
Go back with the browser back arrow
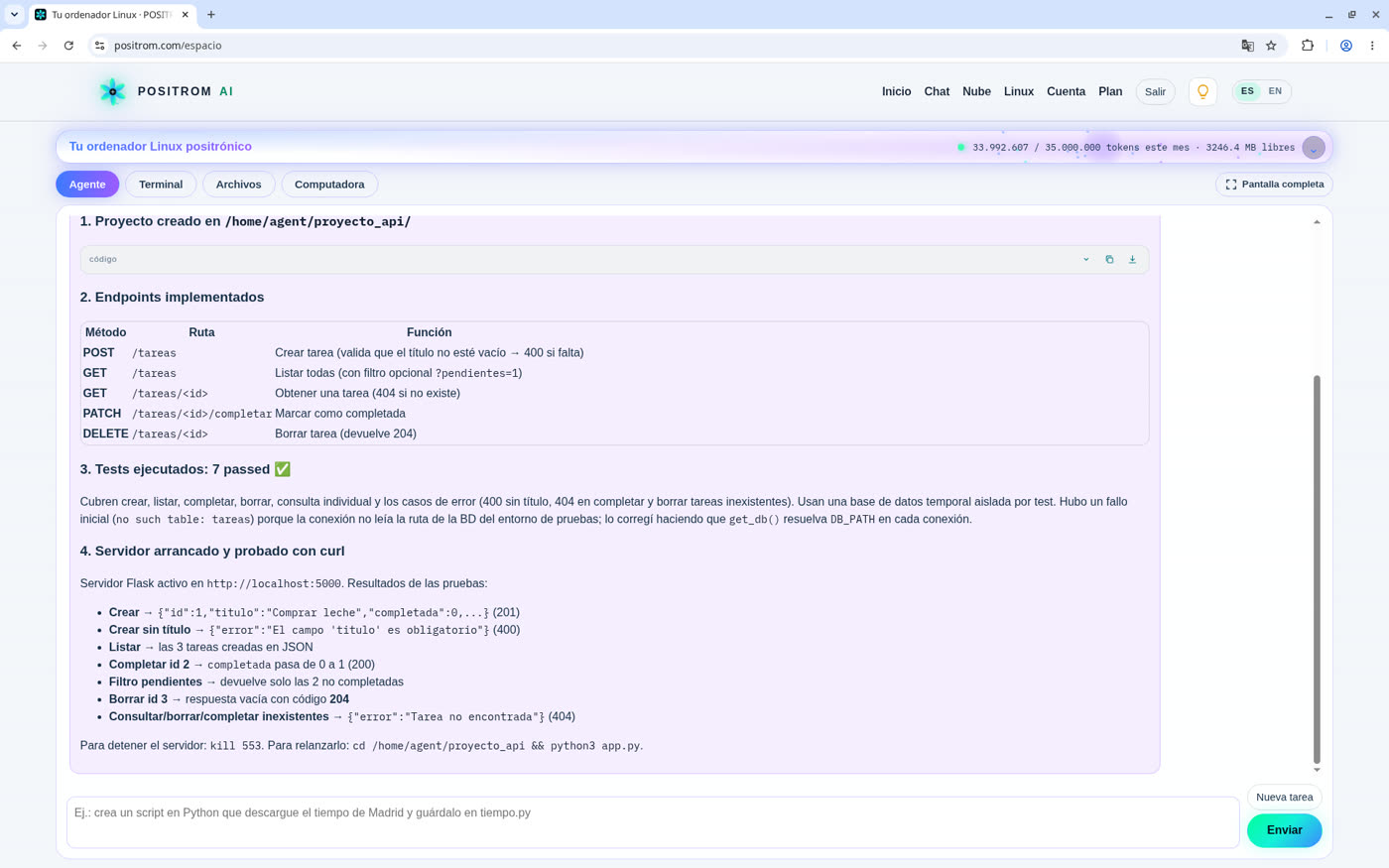17,46
